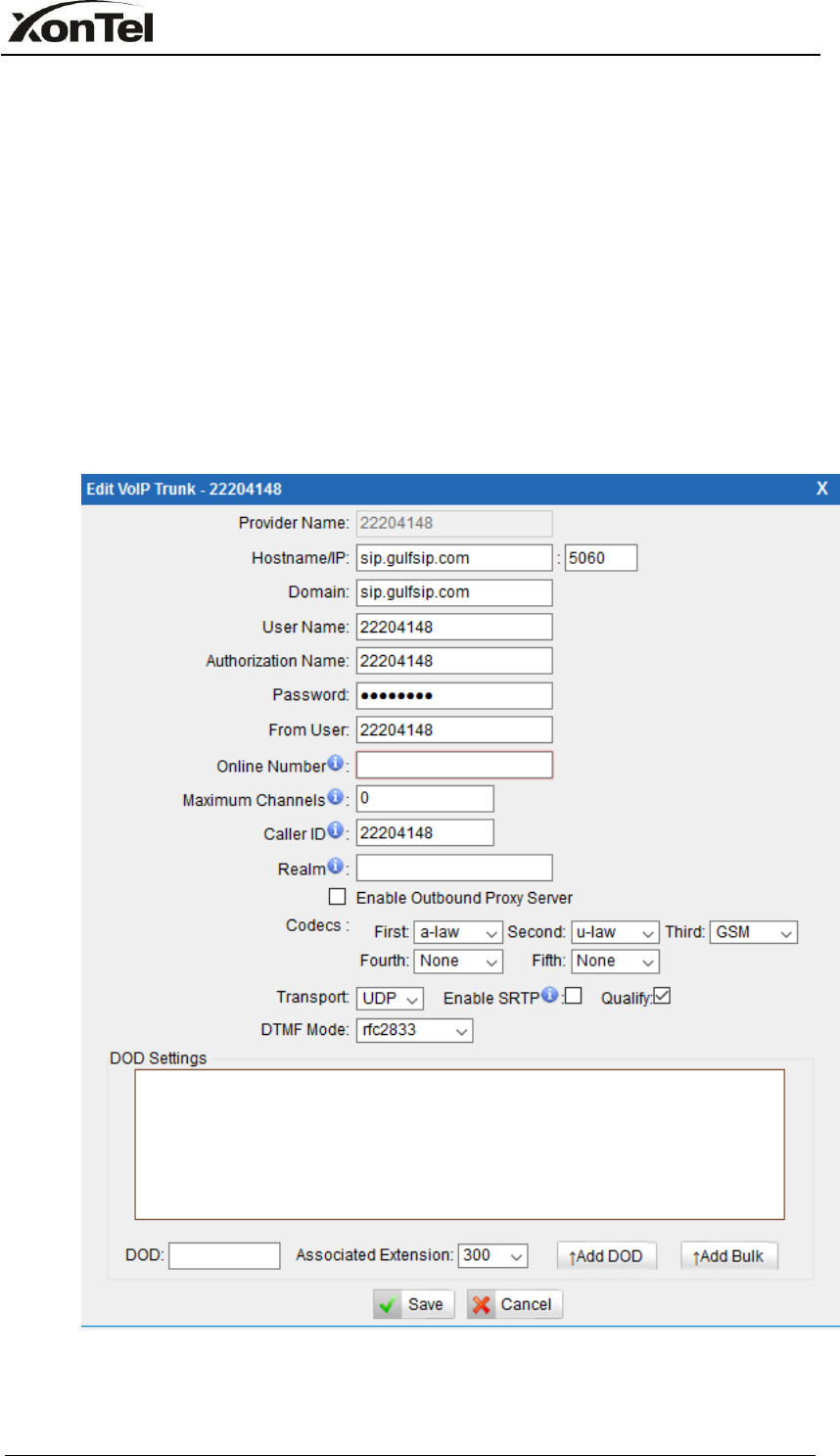Toggle the Enable SRTP checkbox

tap(574, 996)
